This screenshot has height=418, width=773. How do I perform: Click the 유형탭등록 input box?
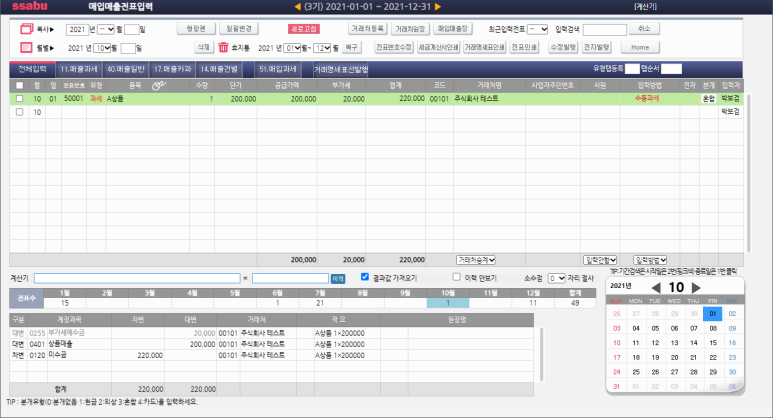[632, 69]
